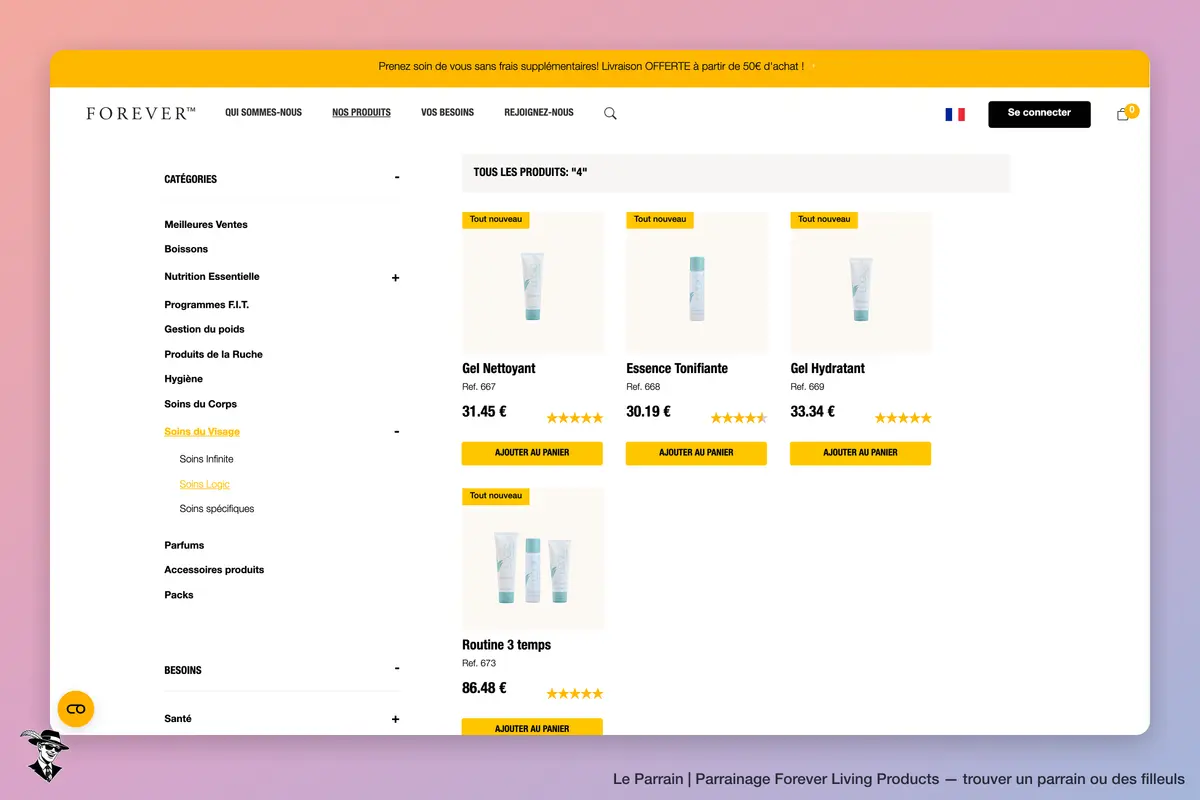The image size is (1200, 800).
Task: Open the Soins spécifiques subcategory
Action: click(x=217, y=509)
